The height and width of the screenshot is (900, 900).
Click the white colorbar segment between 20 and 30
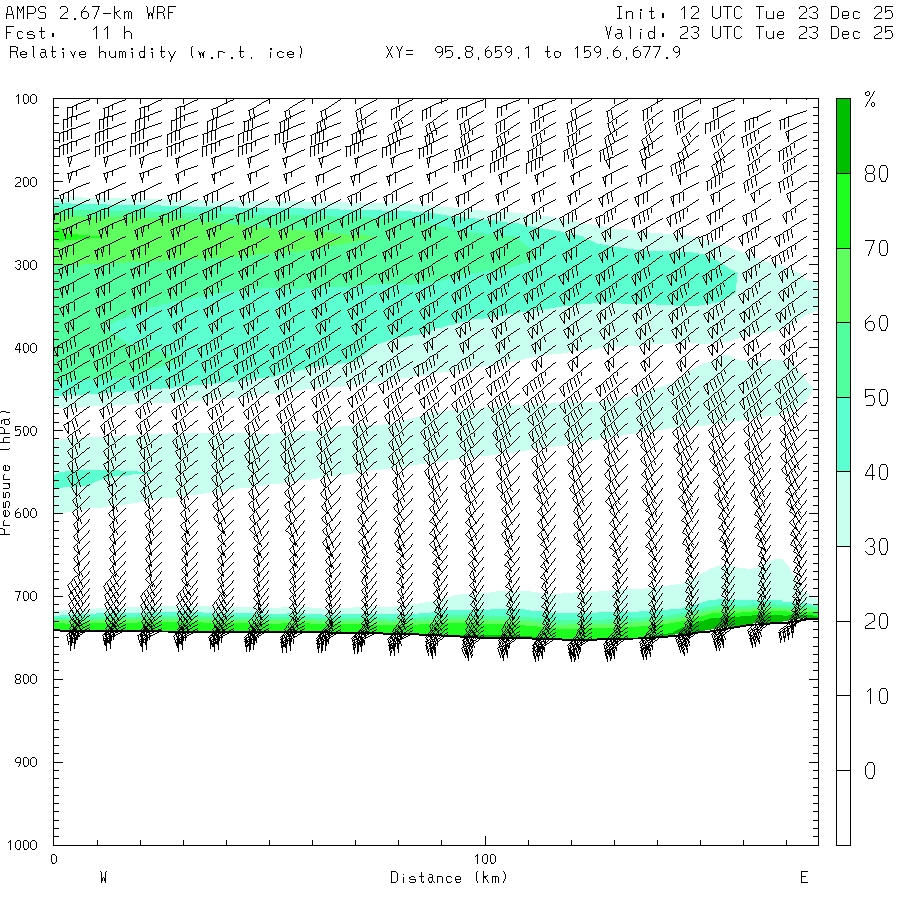pyautogui.click(x=843, y=584)
